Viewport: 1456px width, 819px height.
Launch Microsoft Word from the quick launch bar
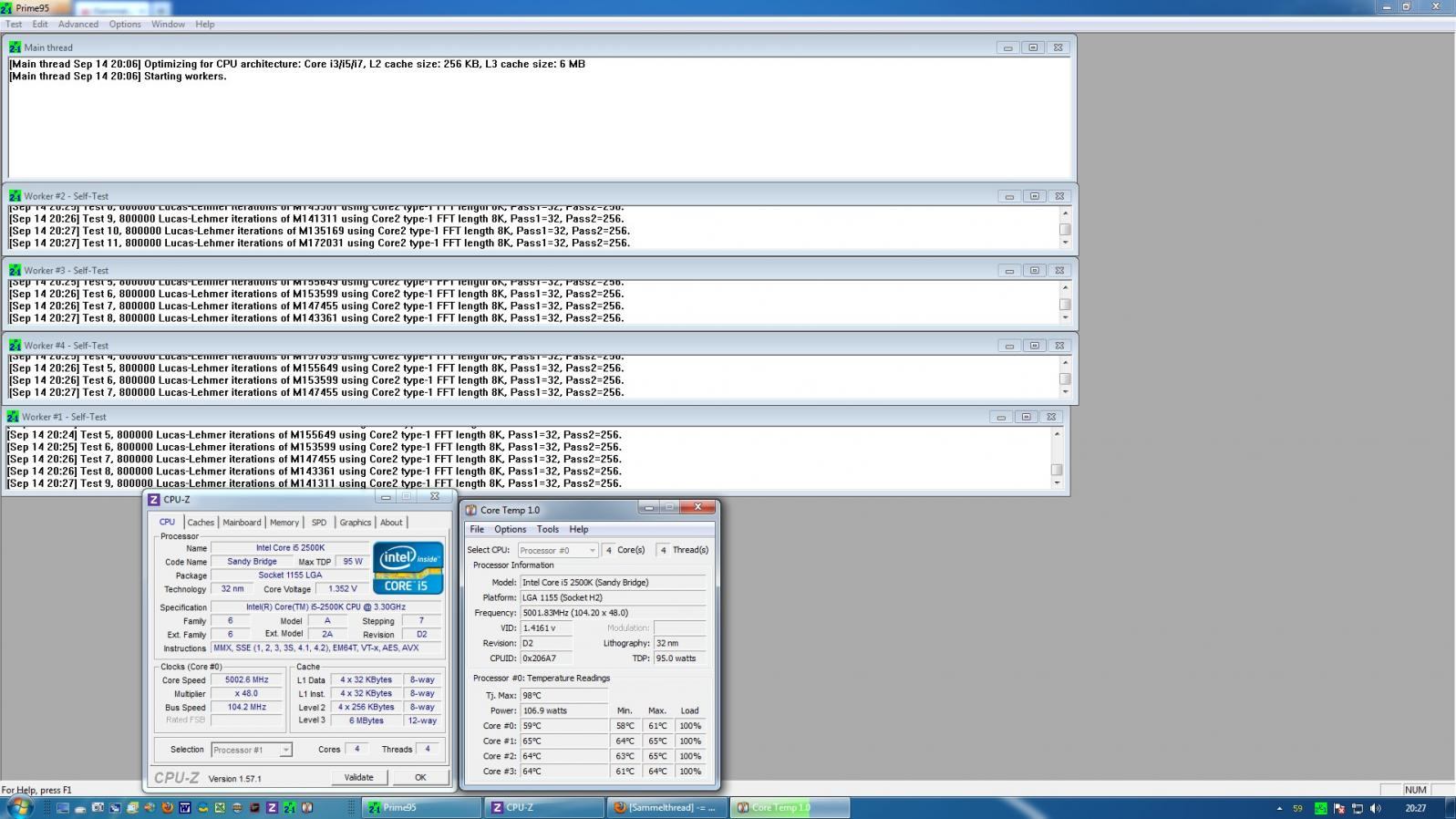click(x=185, y=808)
